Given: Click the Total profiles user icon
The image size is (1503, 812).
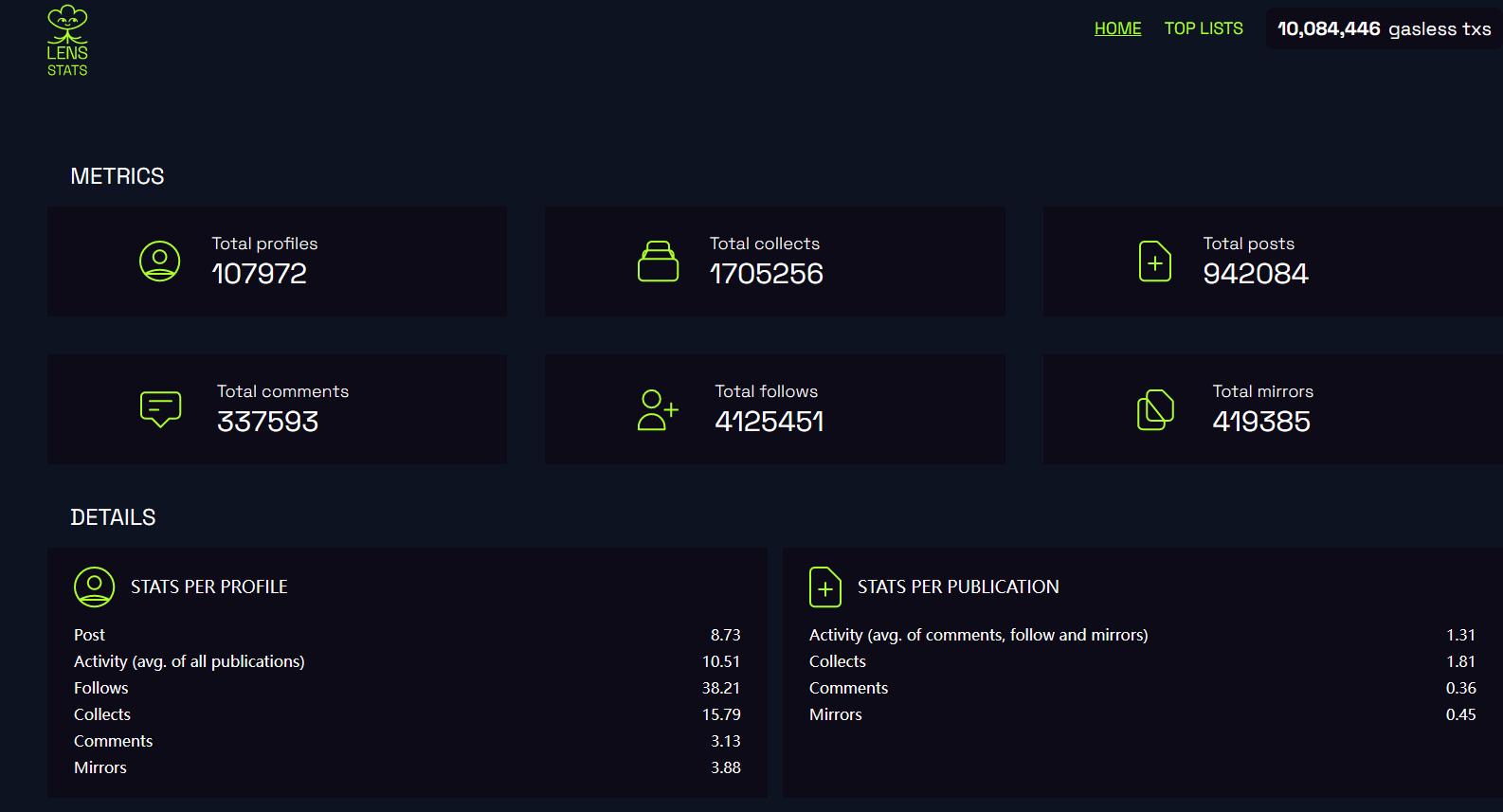Looking at the screenshot, I should pyautogui.click(x=159, y=261).
